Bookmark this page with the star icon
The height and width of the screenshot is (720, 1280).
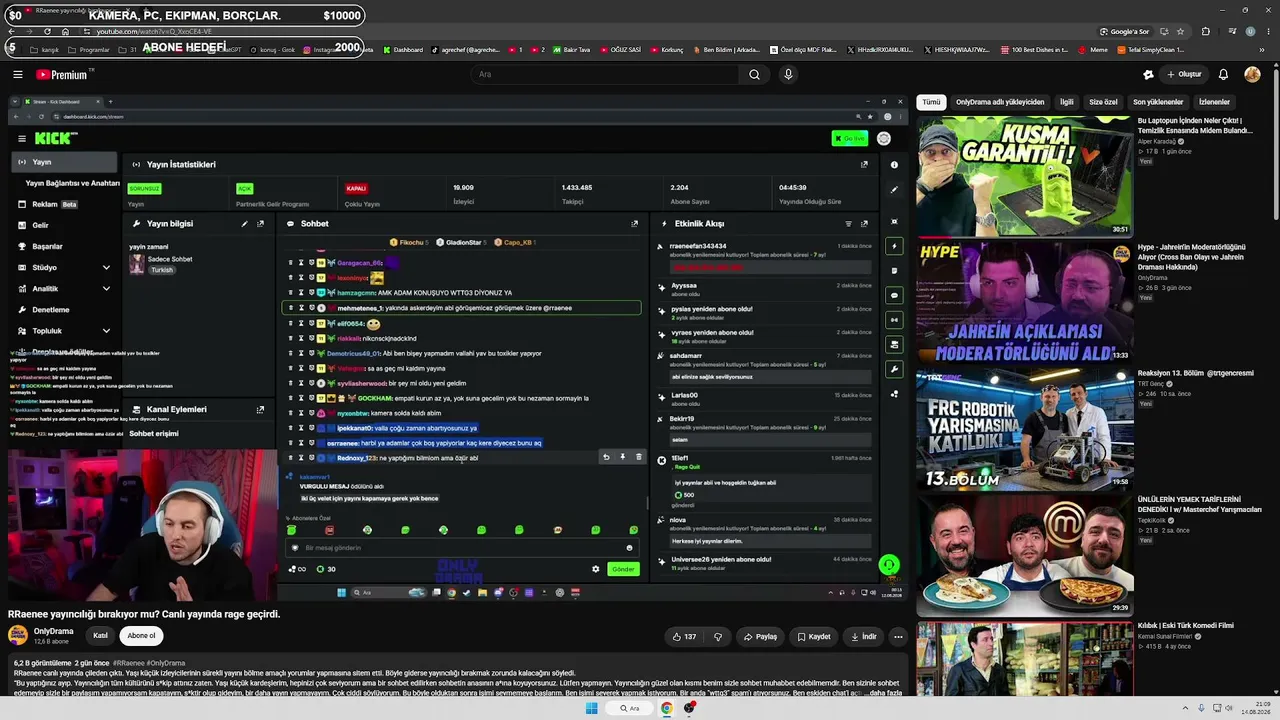coord(1180,32)
